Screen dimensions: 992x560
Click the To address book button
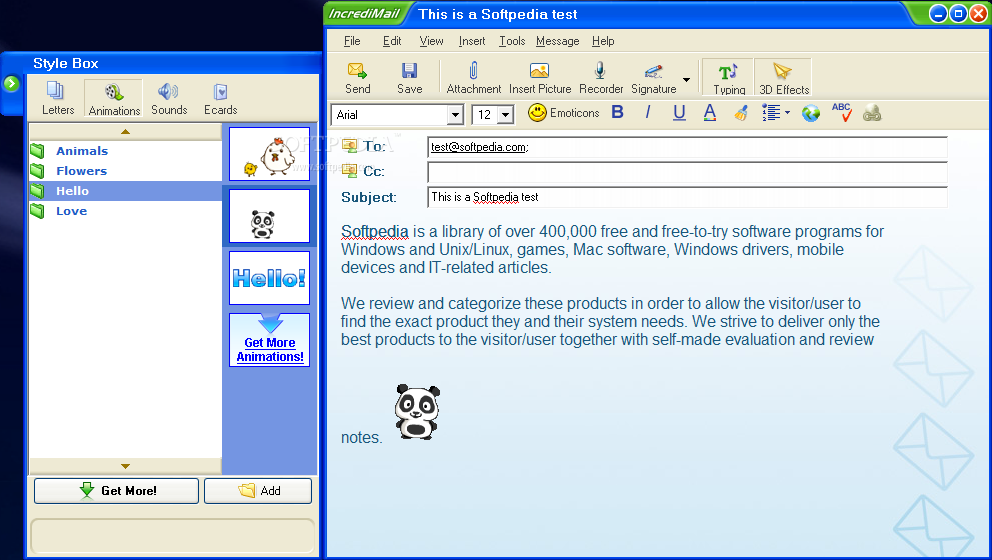(x=363, y=146)
